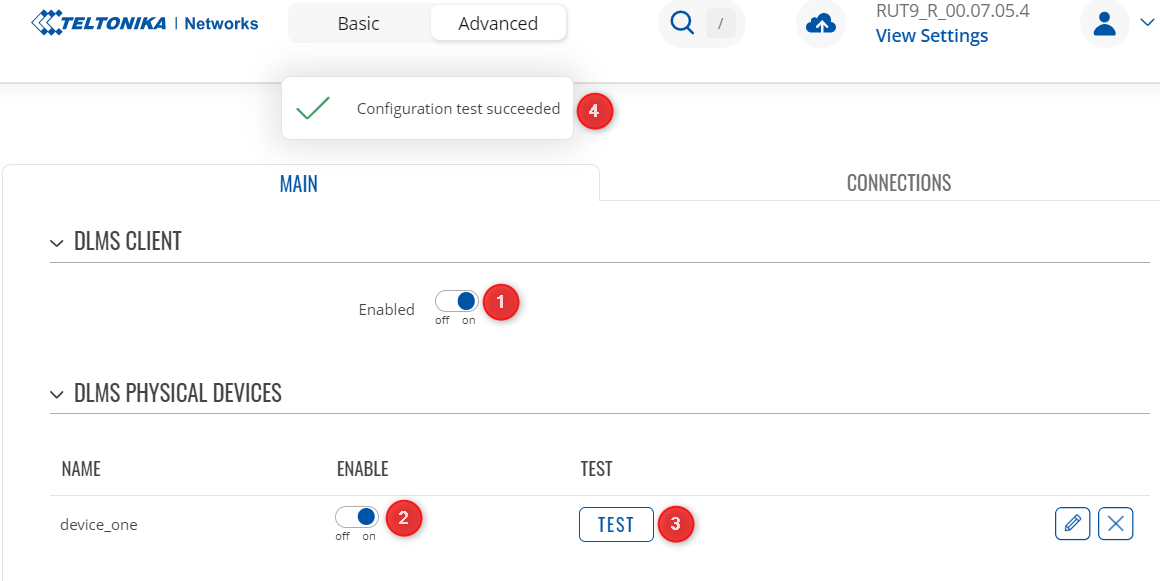Expand the user account dropdown arrow
Screen dimensions: 1160x581
coord(1147,23)
